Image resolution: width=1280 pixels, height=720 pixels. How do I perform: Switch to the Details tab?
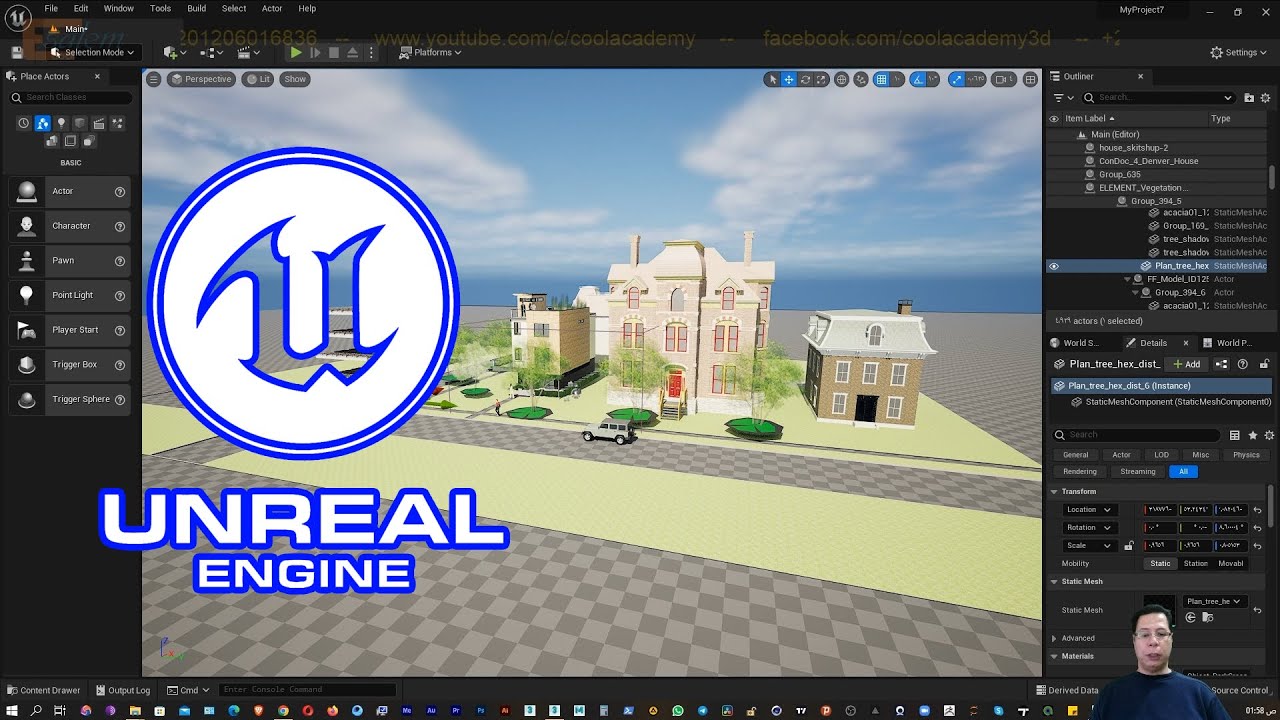1153,343
